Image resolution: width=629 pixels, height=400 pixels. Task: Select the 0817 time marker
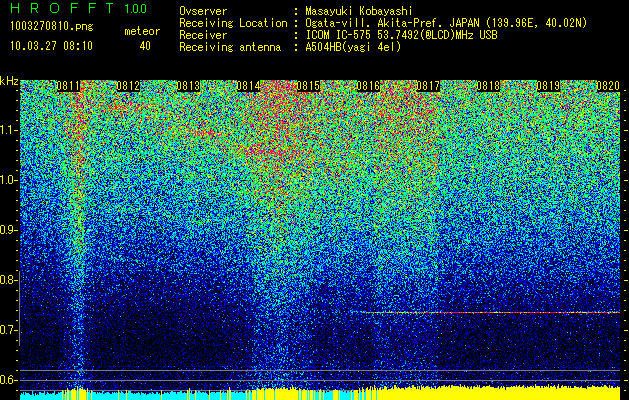pyautogui.click(x=428, y=86)
